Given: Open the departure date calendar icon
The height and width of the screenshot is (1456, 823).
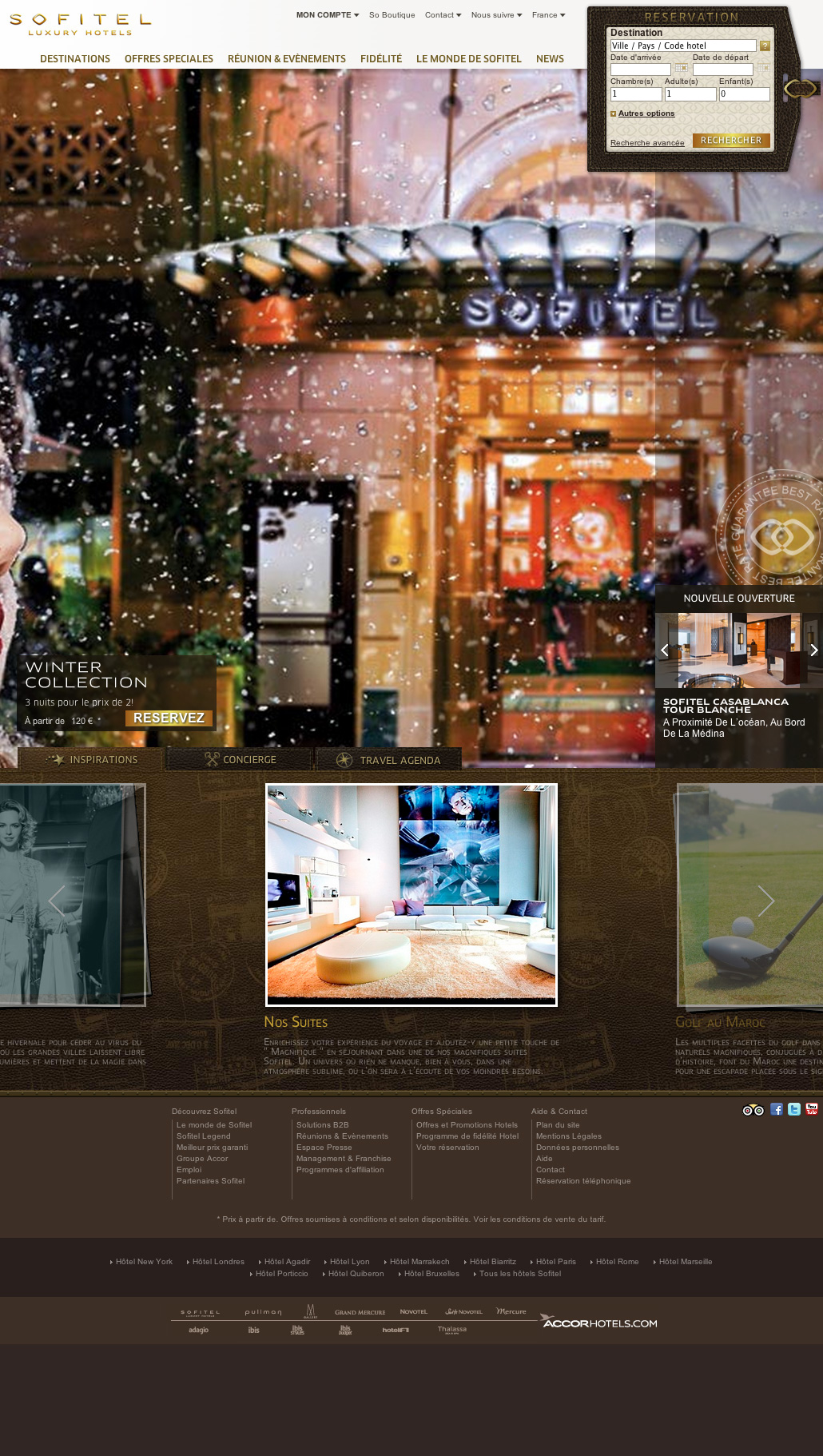Looking at the screenshot, I should [x=763, y=69].
